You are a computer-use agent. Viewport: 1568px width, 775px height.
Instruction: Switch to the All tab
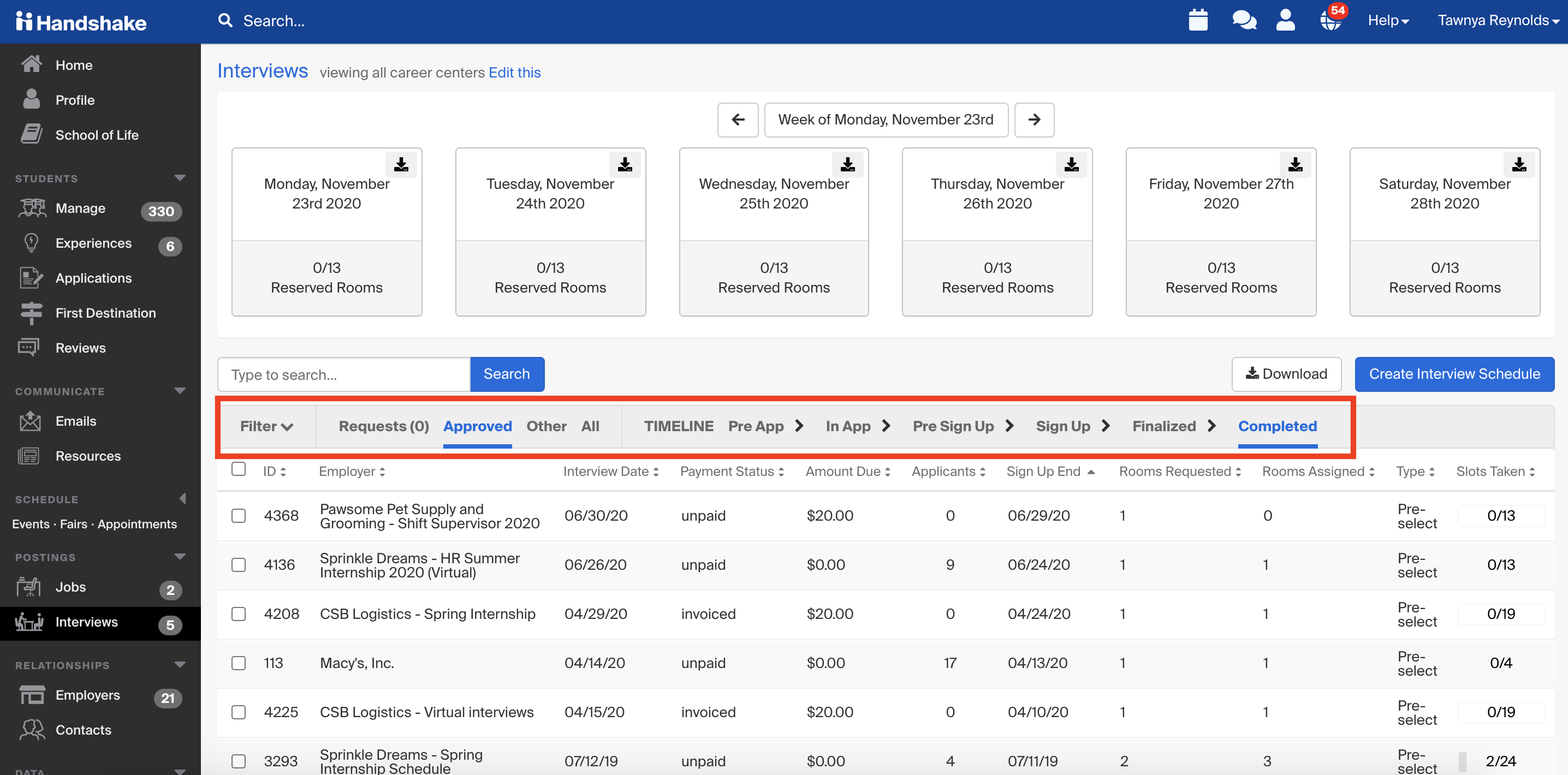pos(590,426)
